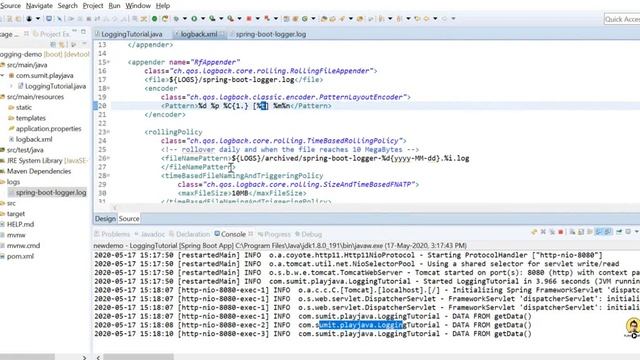Open the Problems view tab
The width and height of the screenshot is (640, 360).
pos(112,234)
